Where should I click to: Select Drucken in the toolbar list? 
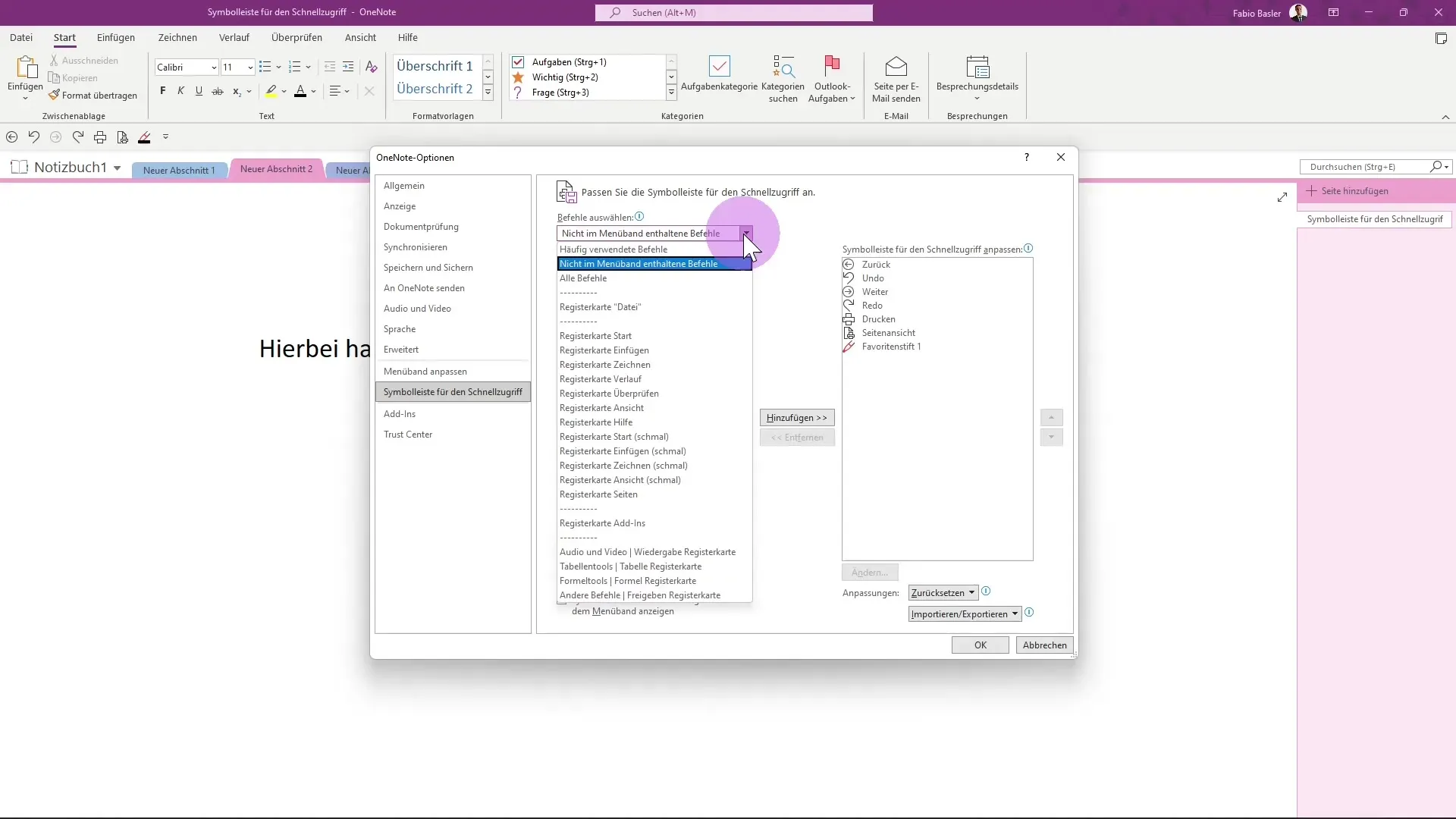[937, 319]
